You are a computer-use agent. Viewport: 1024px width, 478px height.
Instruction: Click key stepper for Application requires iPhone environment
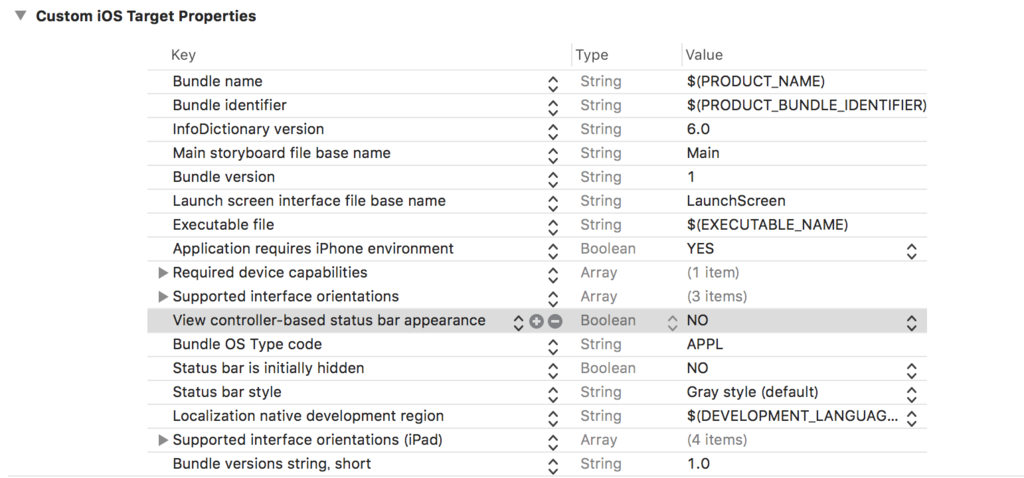(552, 250)
